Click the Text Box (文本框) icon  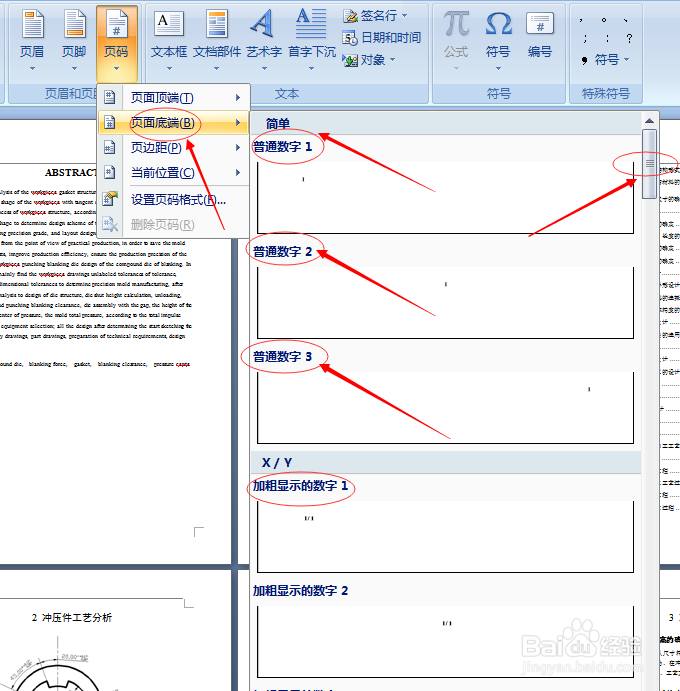point(169,24)
